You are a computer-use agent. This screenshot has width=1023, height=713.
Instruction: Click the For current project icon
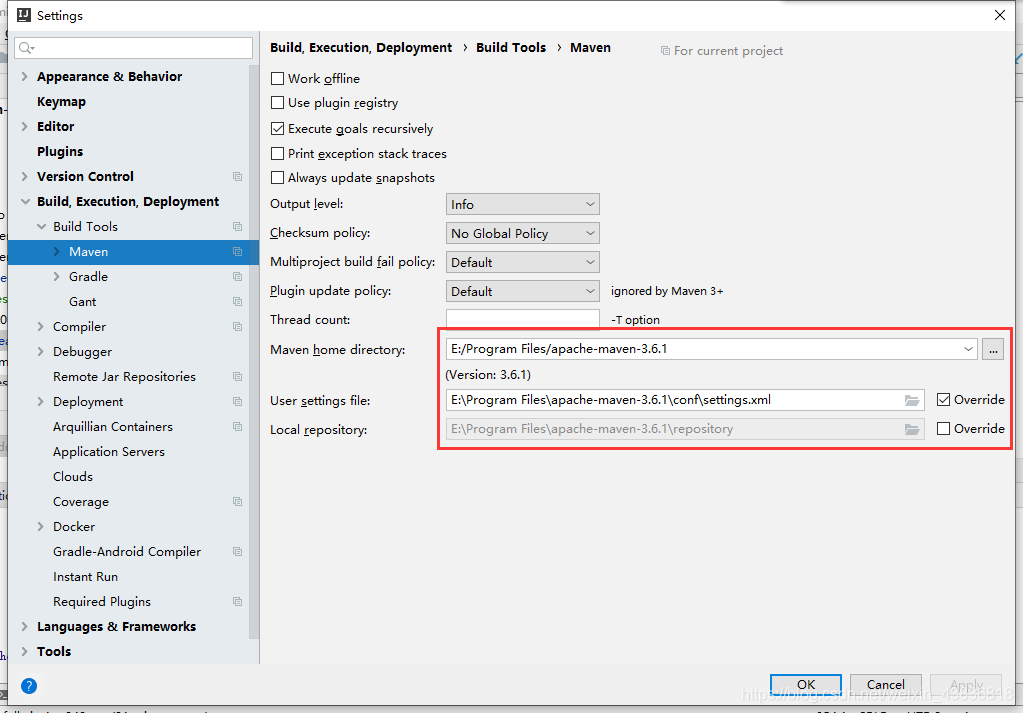coord(665,51)
